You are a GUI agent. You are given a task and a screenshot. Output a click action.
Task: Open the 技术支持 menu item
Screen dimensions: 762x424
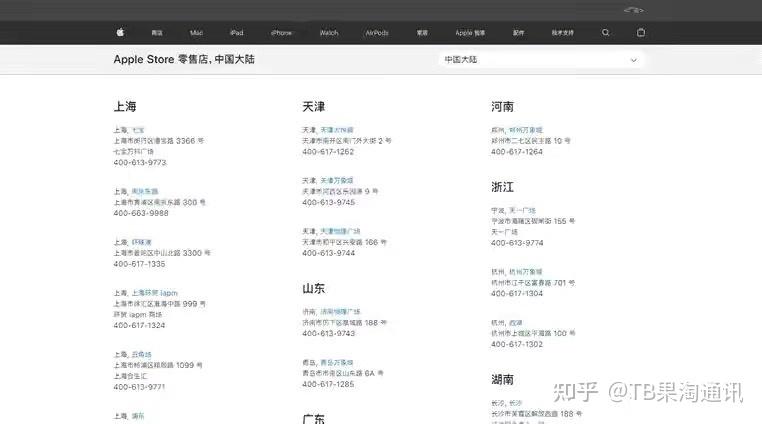click(562, 33)
